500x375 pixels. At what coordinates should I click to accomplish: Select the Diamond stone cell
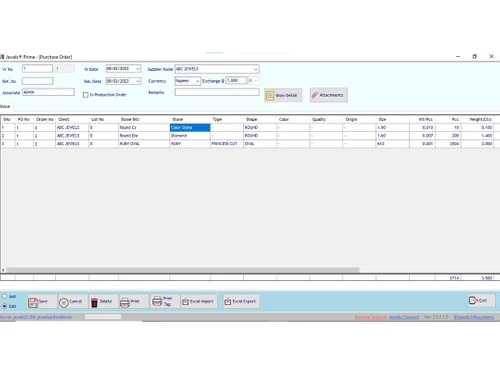coord(190,136)
